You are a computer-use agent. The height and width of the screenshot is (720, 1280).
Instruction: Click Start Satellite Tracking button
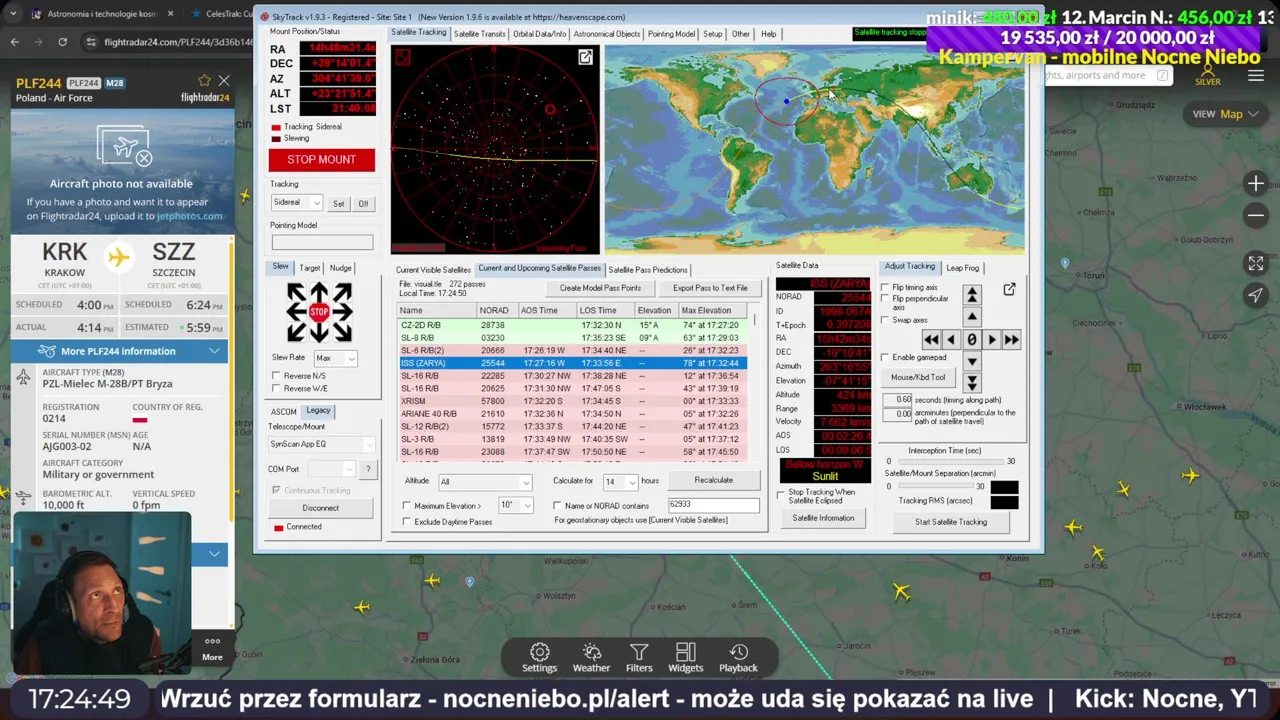[950, 522]
